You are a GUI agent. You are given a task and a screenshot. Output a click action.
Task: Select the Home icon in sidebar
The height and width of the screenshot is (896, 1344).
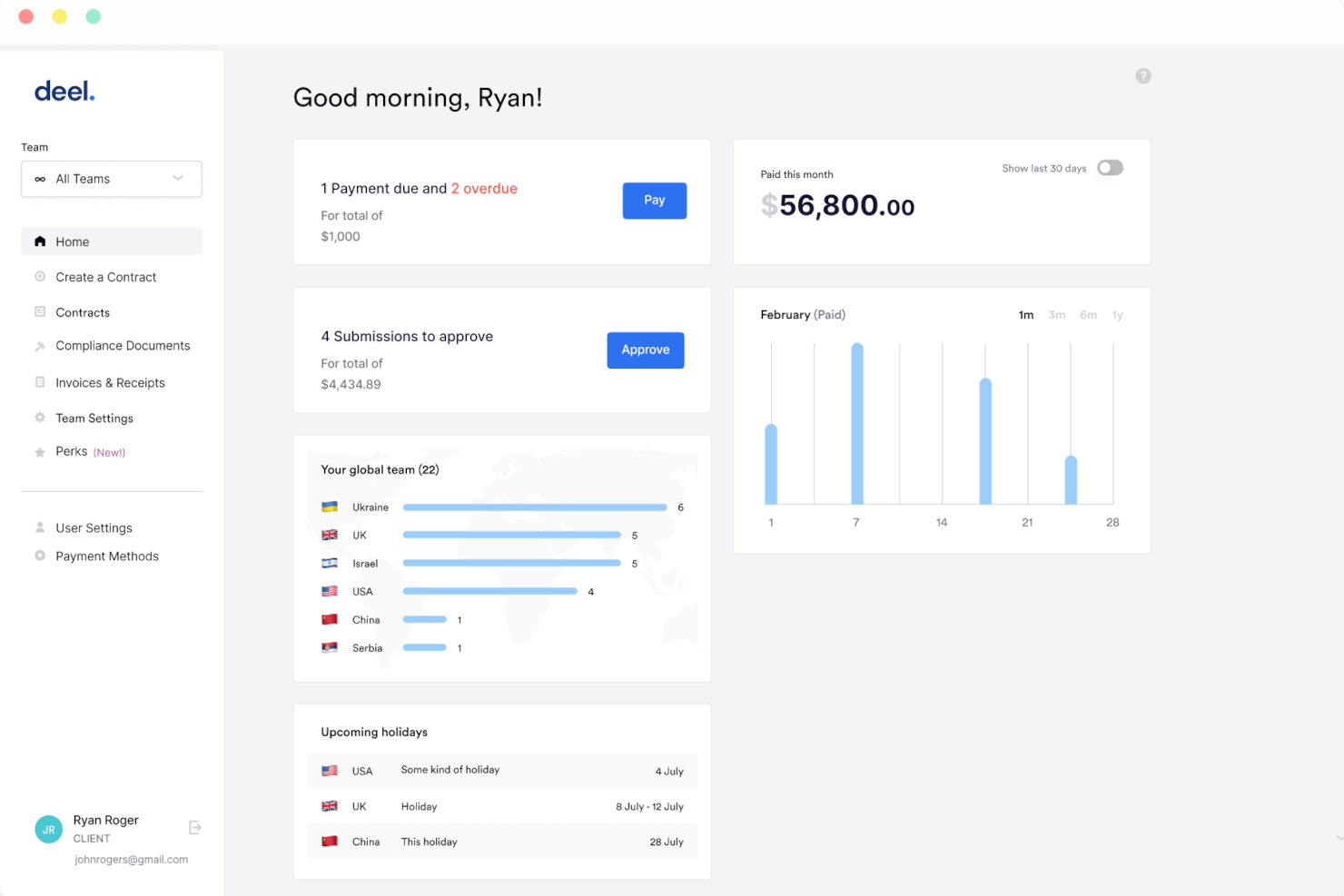point(40,241)
